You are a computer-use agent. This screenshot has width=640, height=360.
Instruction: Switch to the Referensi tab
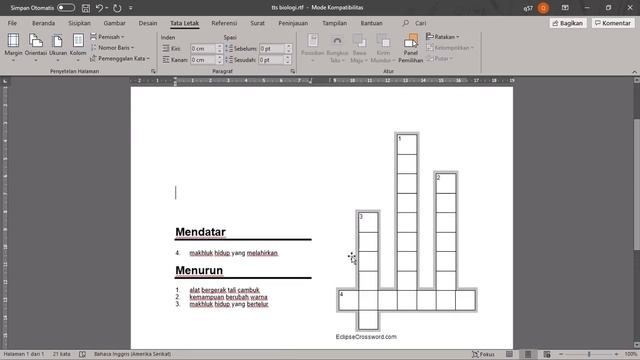pyautogui.click(x=224, y=23)
